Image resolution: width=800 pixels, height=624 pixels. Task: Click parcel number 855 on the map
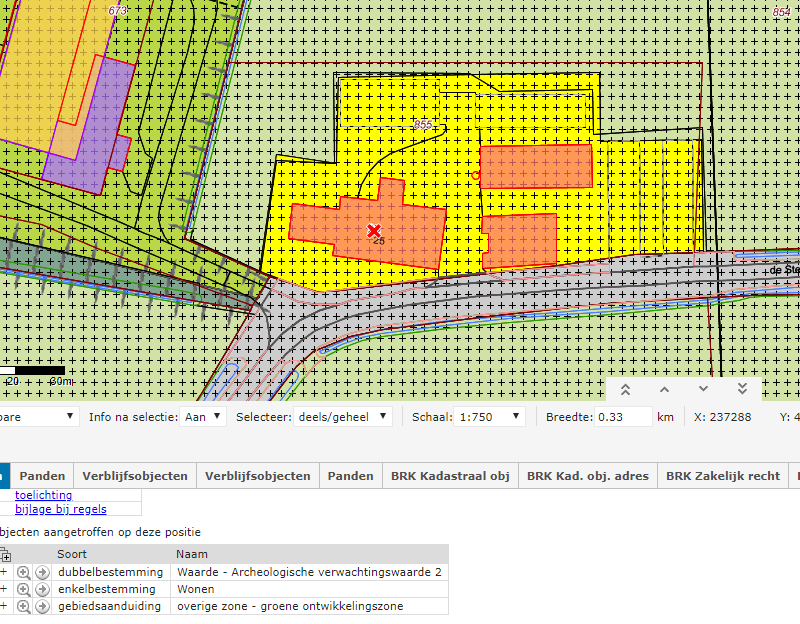tap(423, 124)
